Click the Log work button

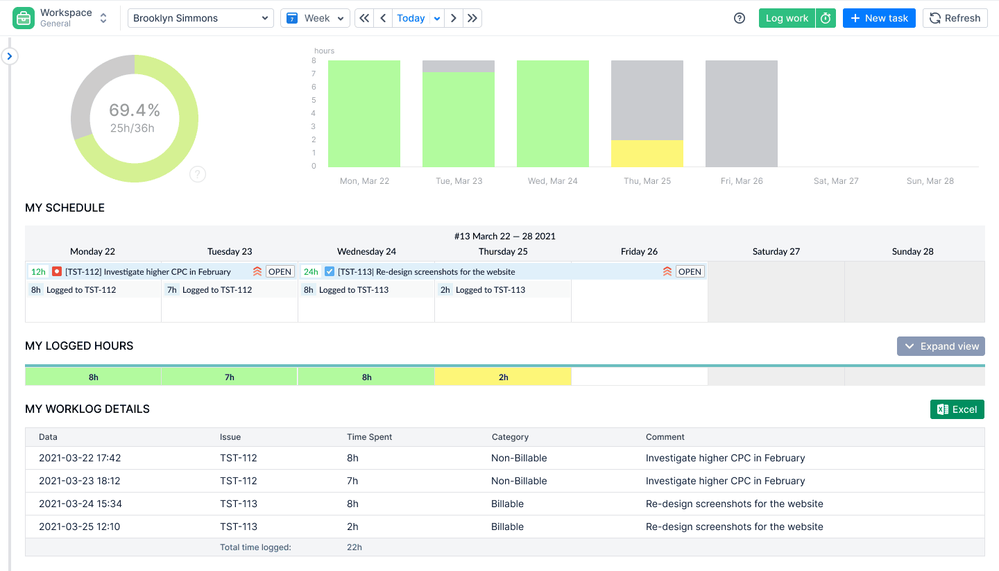coord(787,18)
